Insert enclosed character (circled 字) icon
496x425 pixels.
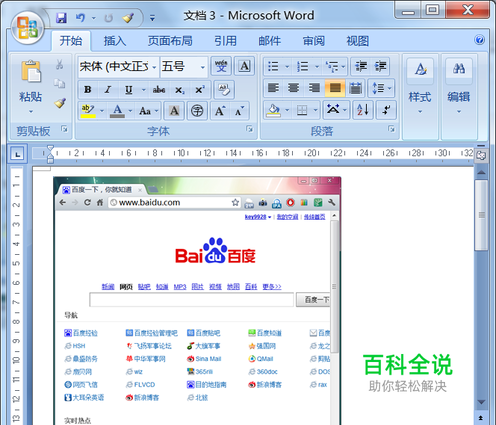pos(197,111)
